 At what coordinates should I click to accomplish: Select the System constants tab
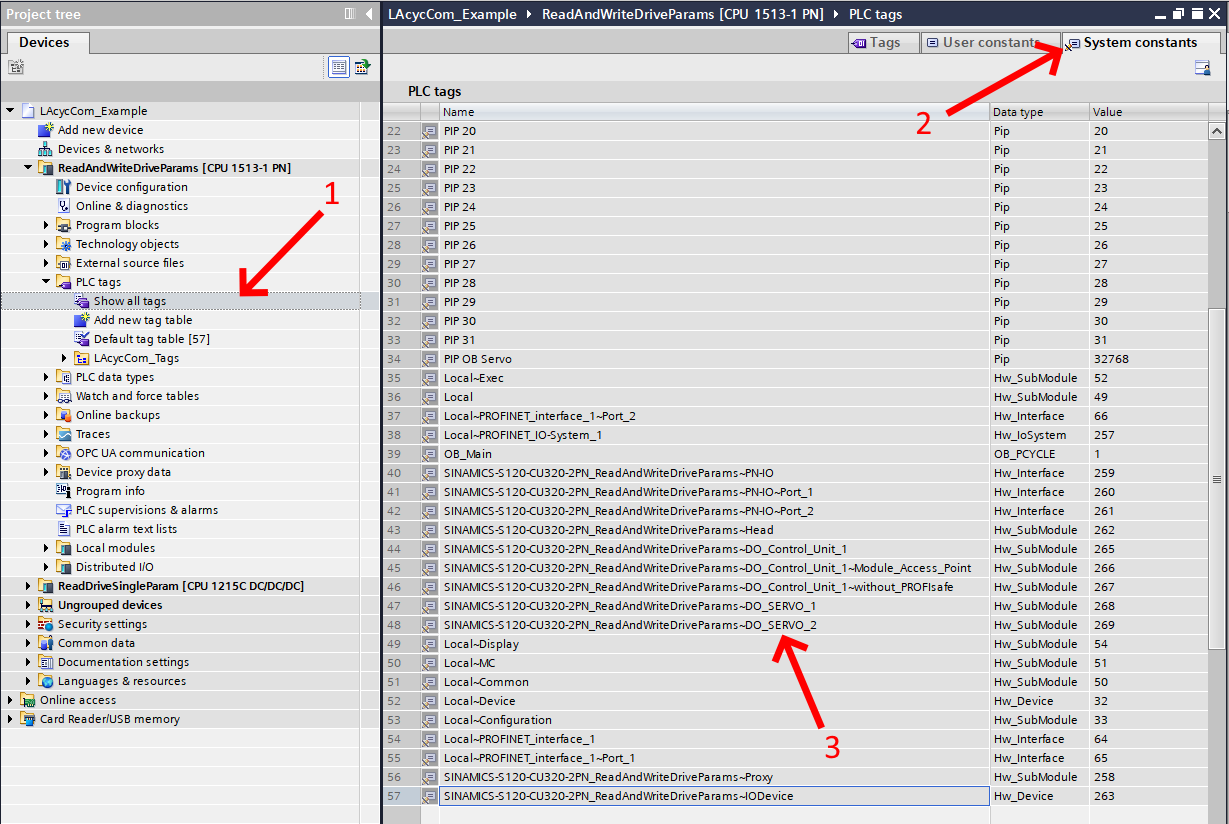pyautogui.click(x=1139, y=43)
